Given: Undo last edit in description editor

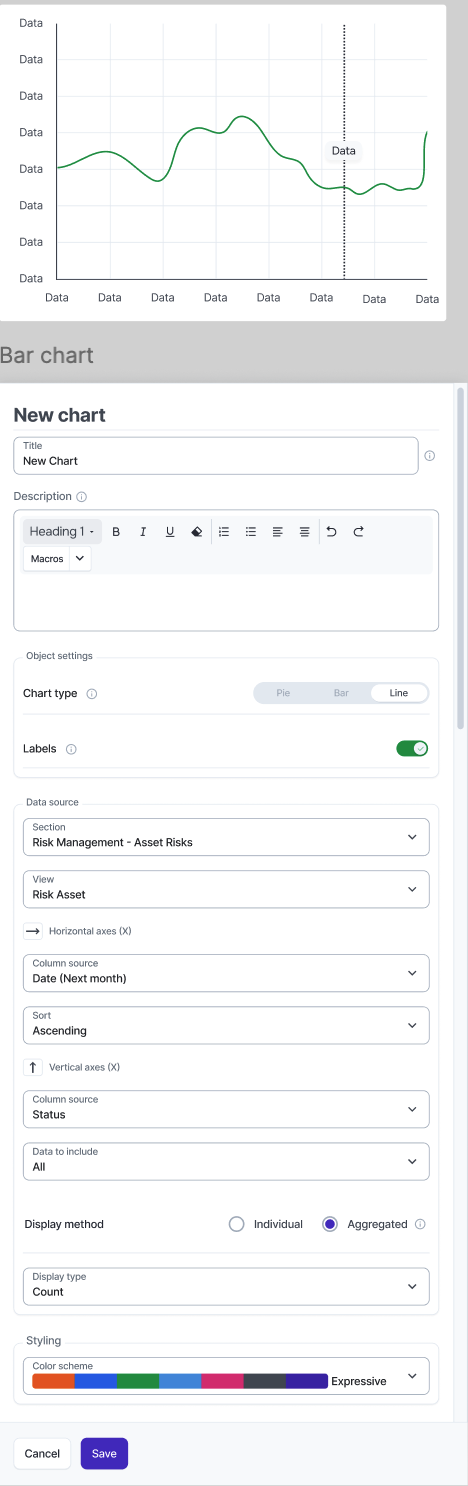Looking at the screenshot, I should point(331,532).
